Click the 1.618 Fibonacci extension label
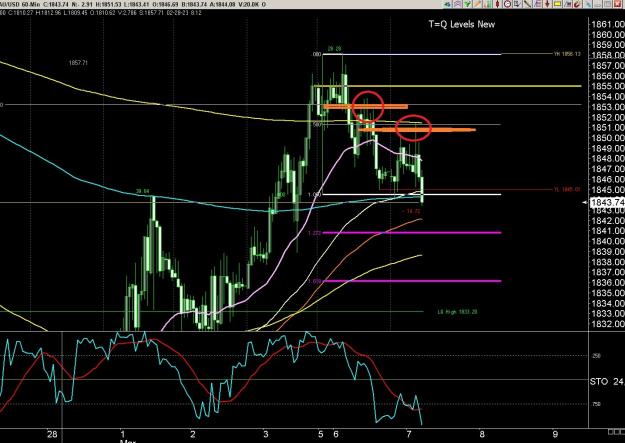Viewport: 625px width, 443px height. coord(314,281)
